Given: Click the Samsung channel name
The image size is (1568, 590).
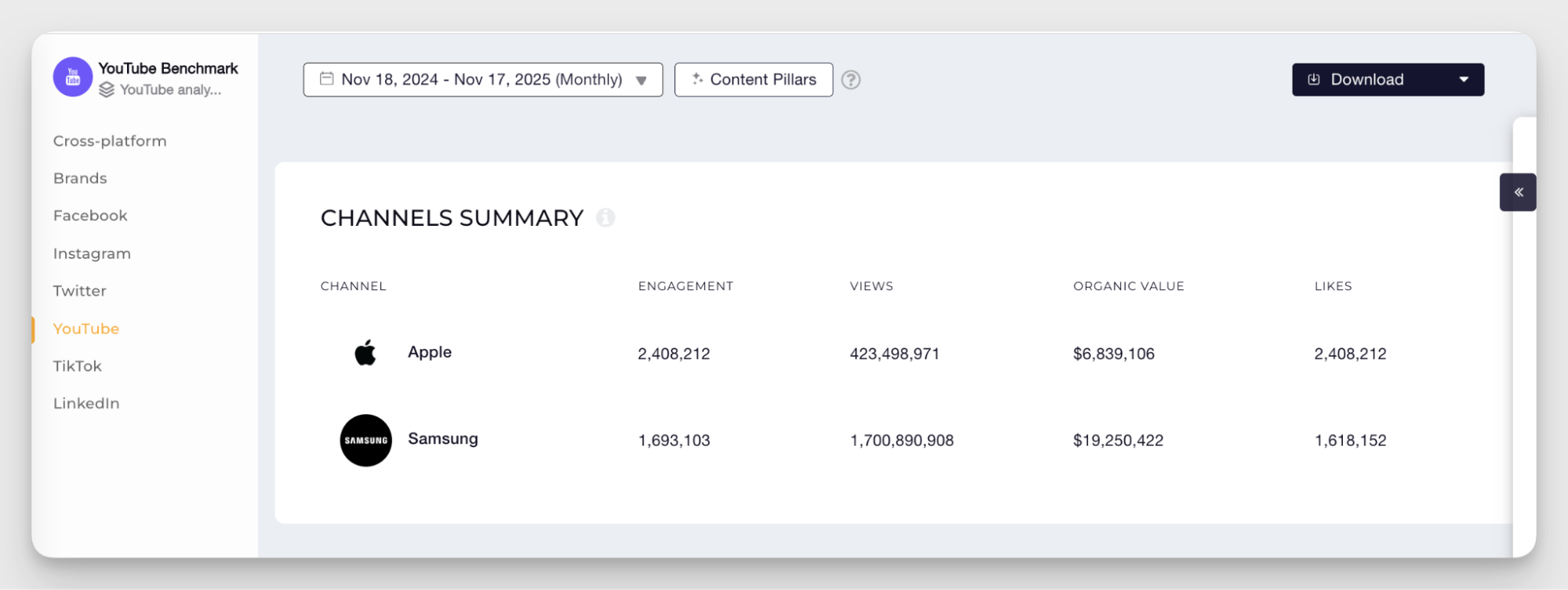Looking at the screenshot, I should point(442,439).
